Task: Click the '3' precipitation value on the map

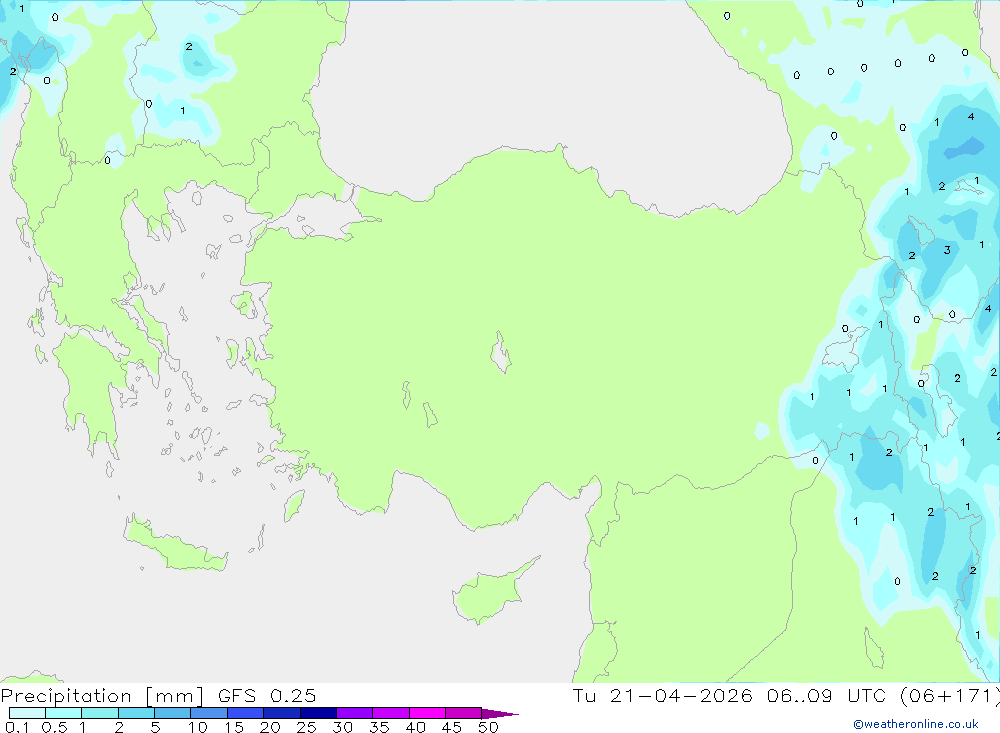Action: (947, 250)
